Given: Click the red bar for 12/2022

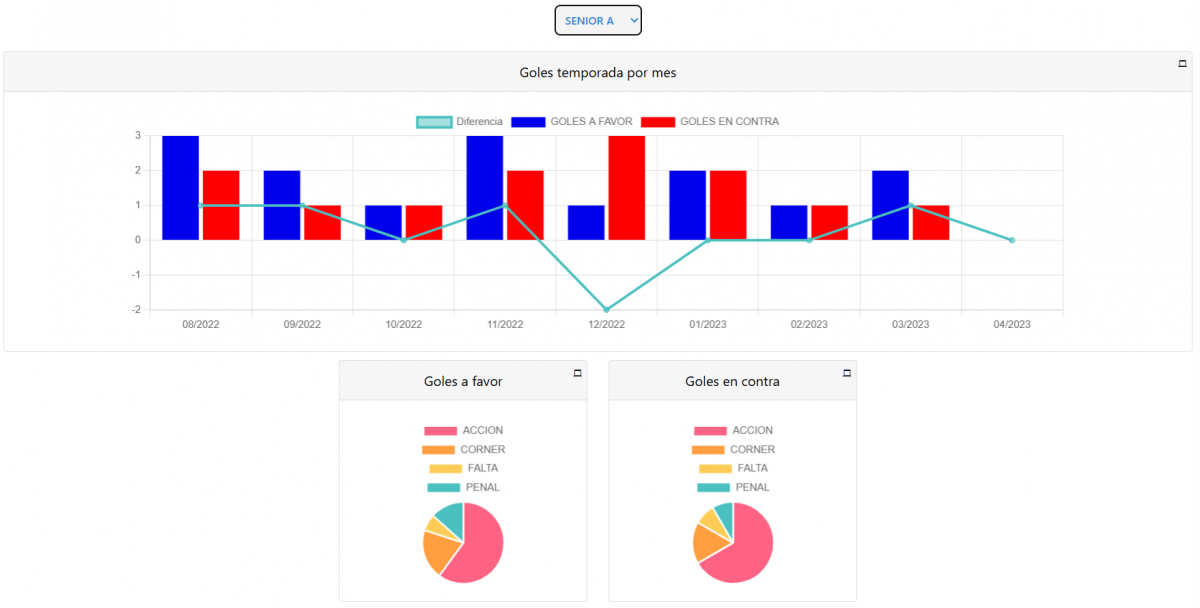Looking at the screenshot, I should (627, 188).
